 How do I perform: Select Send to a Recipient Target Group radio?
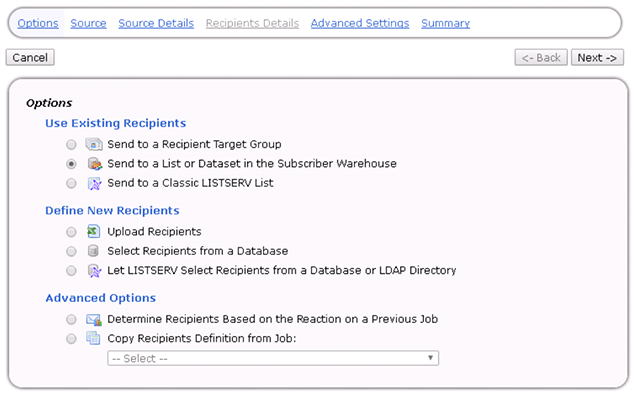[71, 145]
